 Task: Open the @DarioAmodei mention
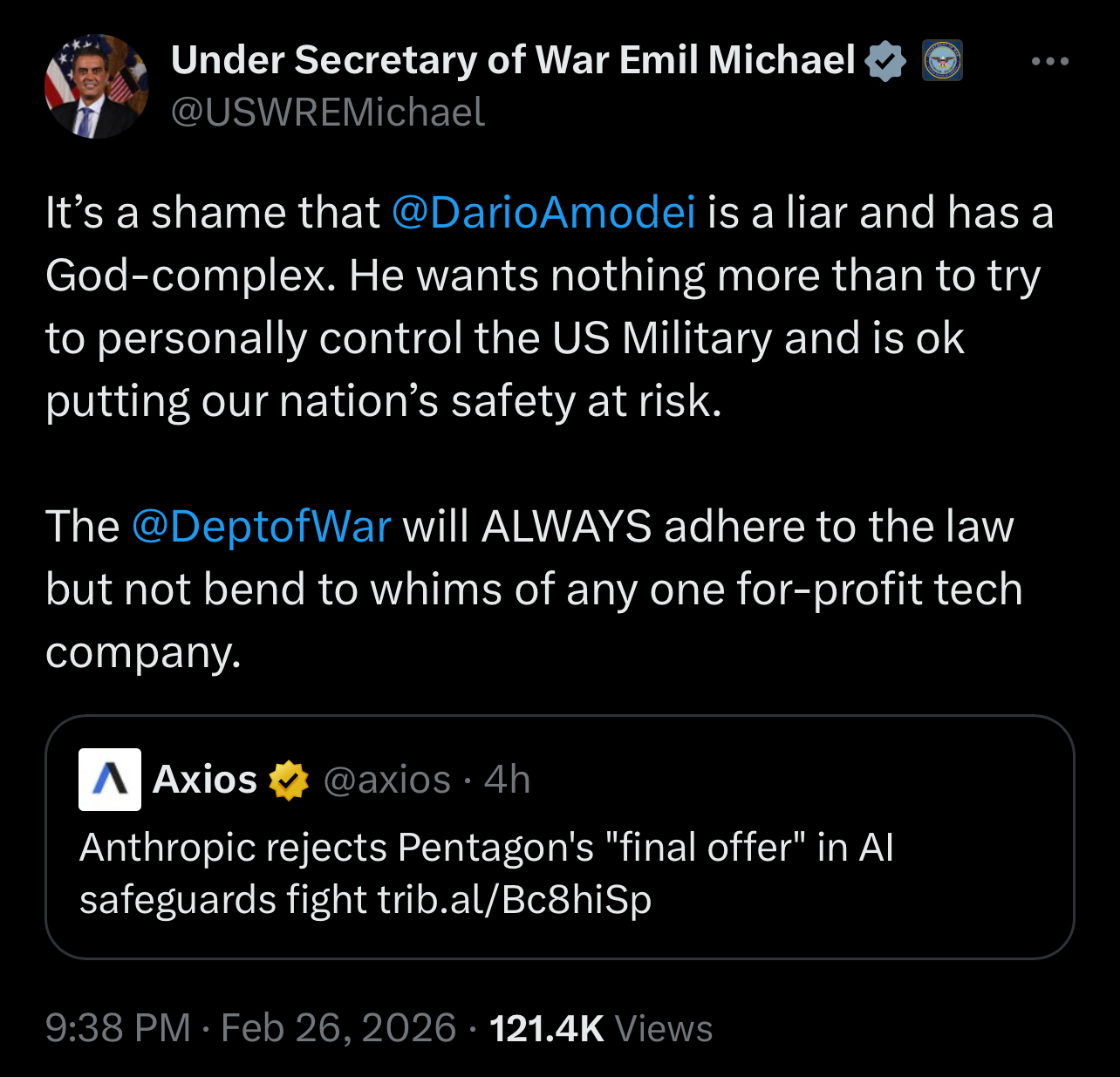click(543, 213)
